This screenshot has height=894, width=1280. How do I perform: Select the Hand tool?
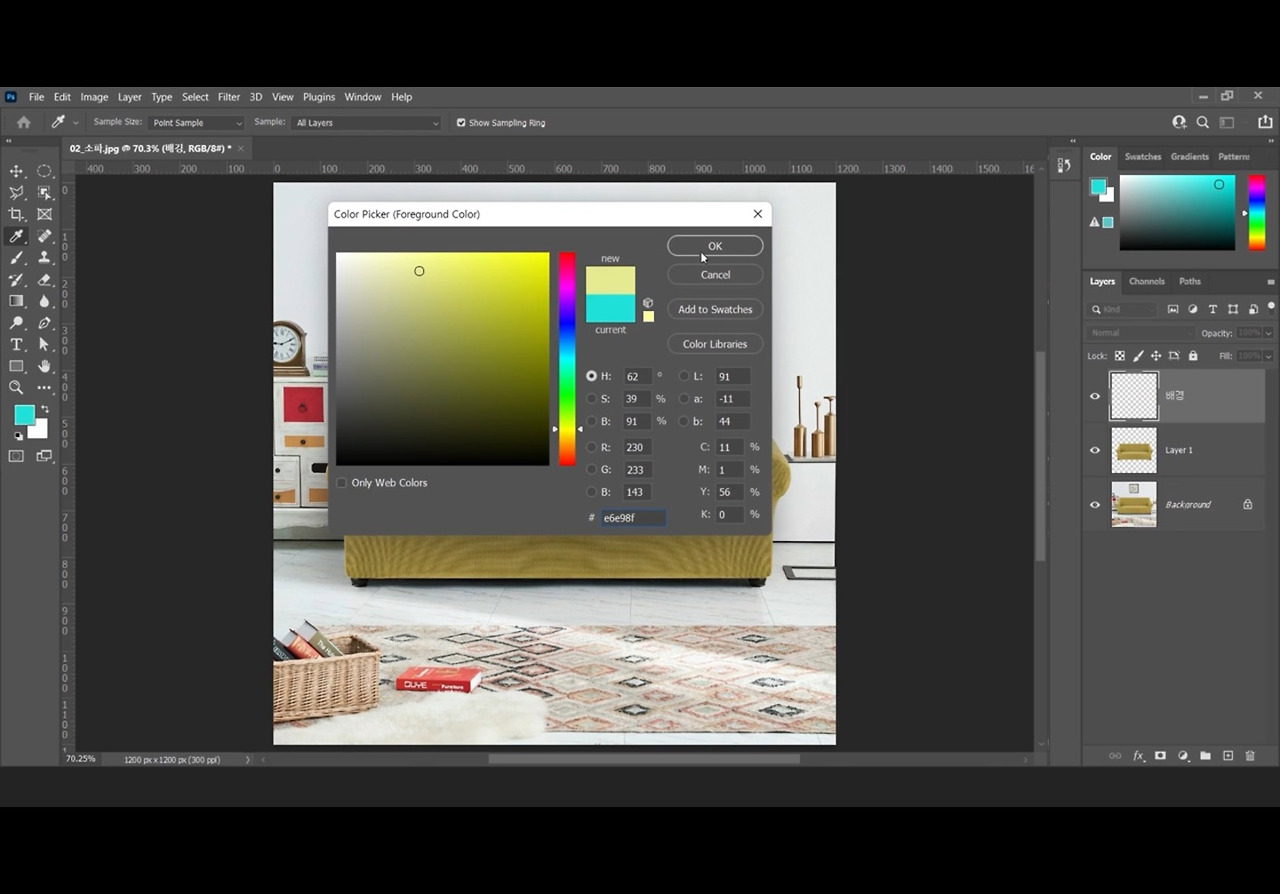tap(45, 366)
